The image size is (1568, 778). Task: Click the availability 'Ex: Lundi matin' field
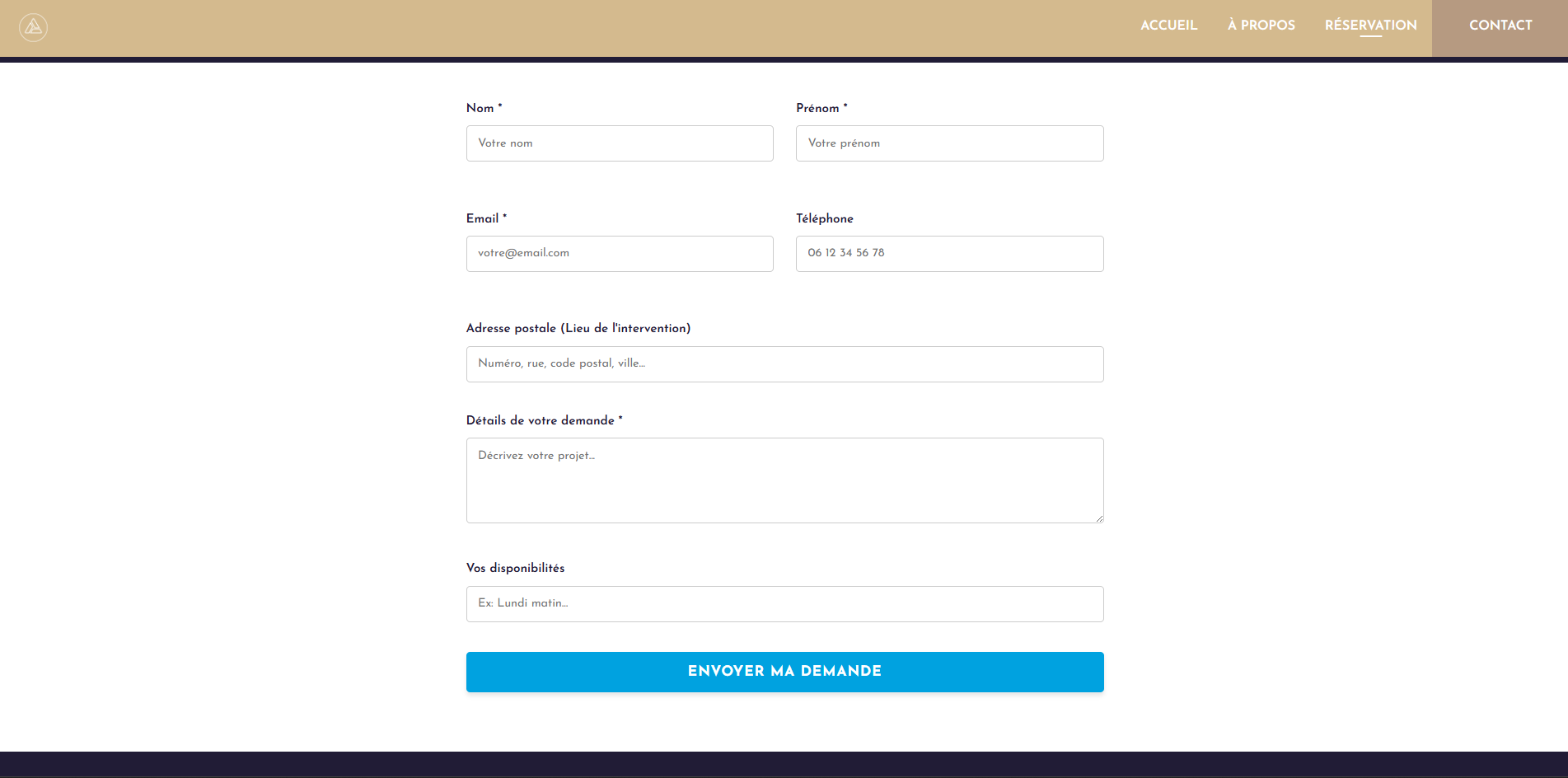point(784,604)
